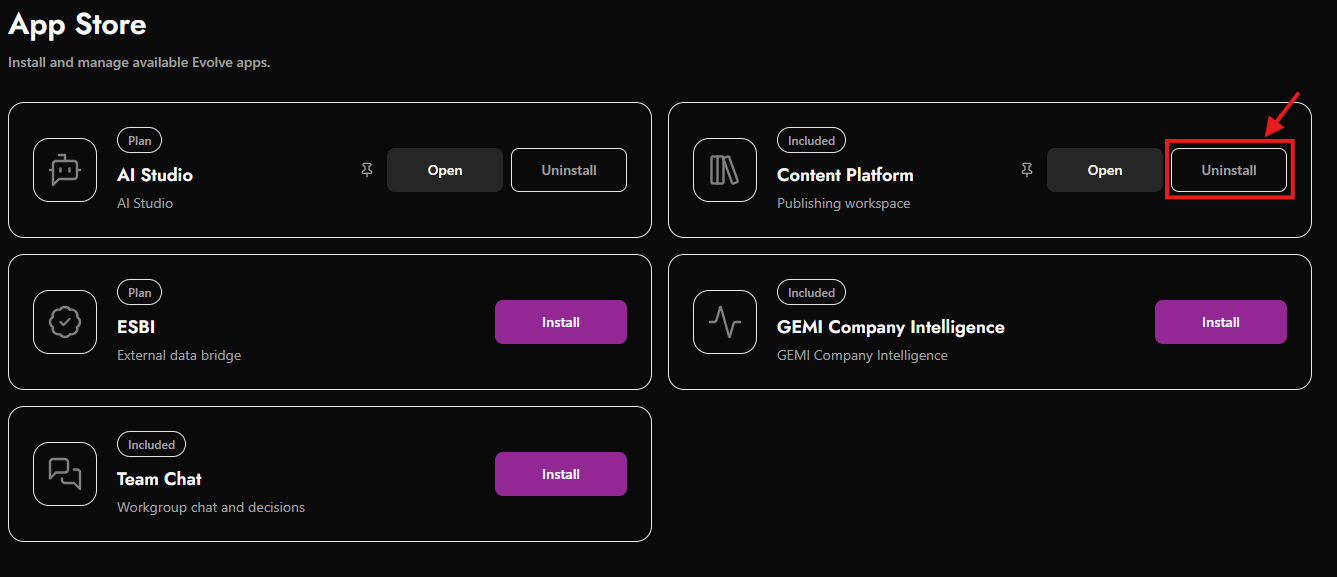Viewport: 1337px width, 577px height.
Task: Uninstall the AI Studio app
Action: coord(569,170)
